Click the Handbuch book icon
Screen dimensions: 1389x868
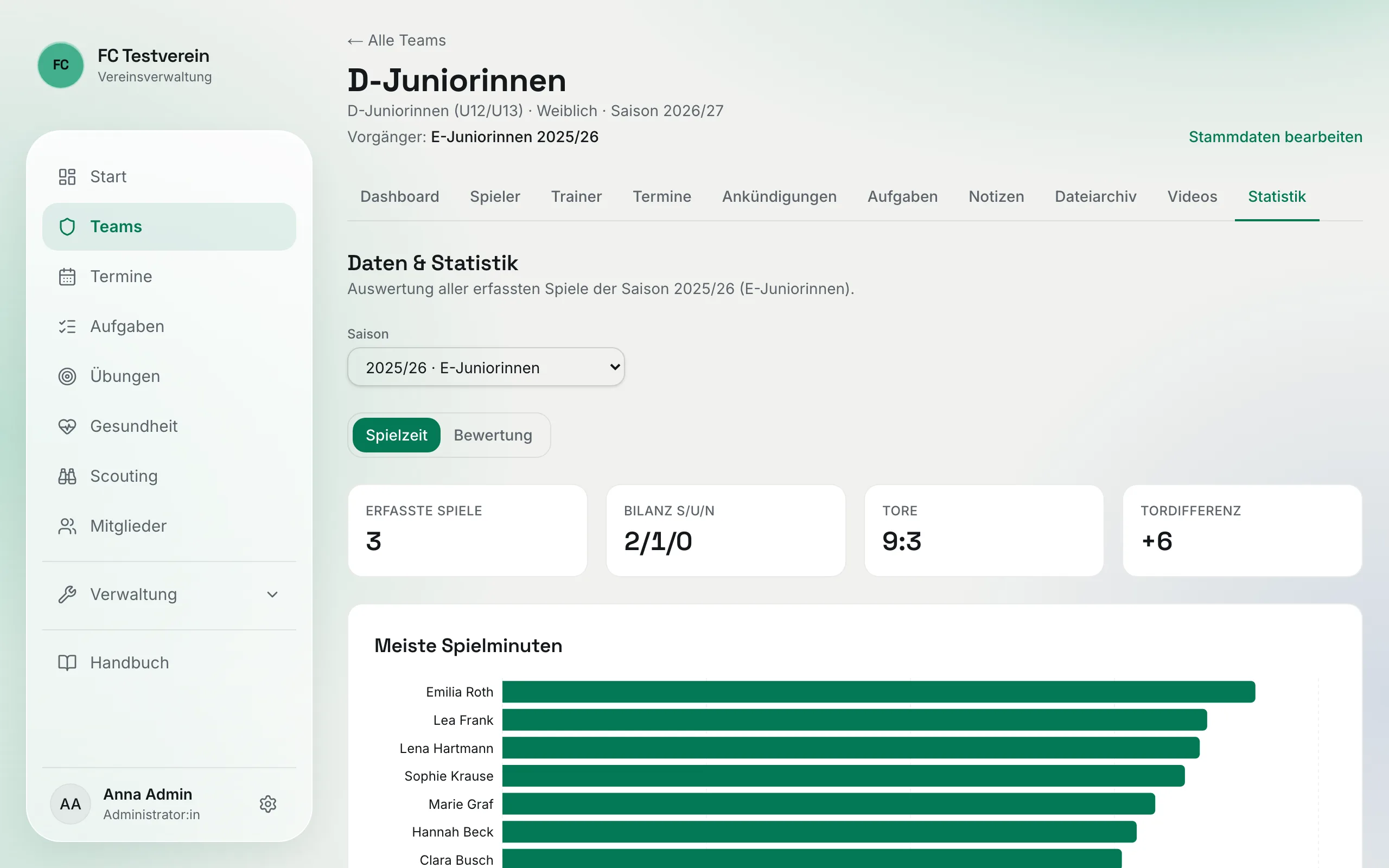point(67,663)
